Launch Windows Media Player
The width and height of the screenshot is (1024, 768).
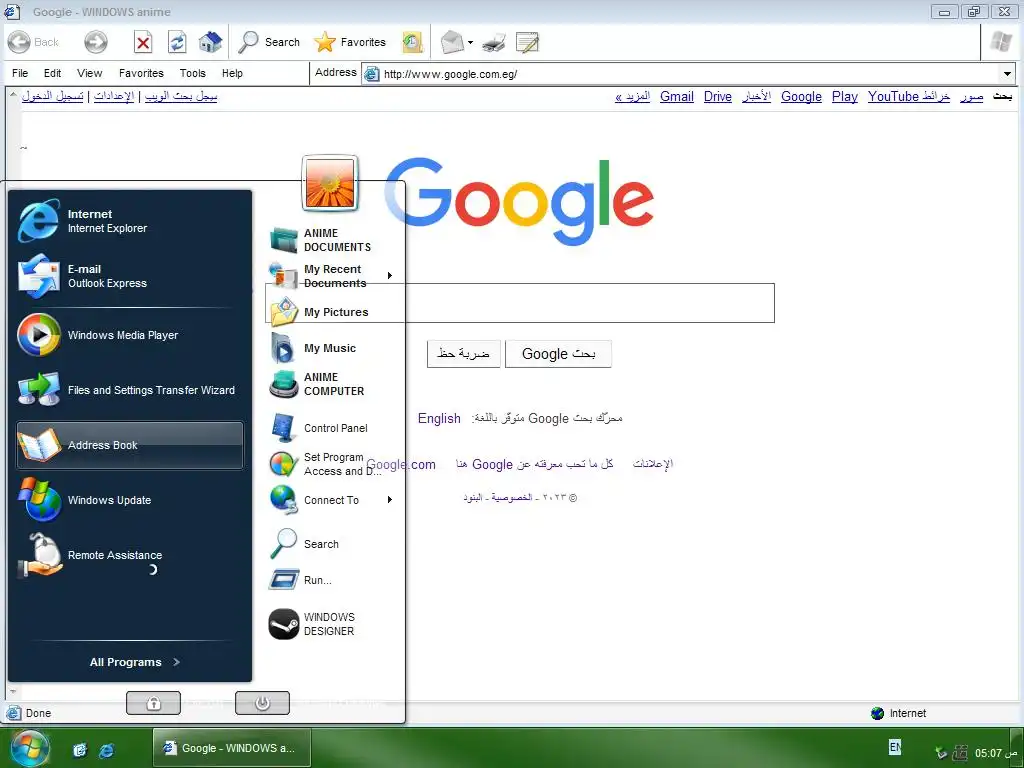click(x=131, y=335)
